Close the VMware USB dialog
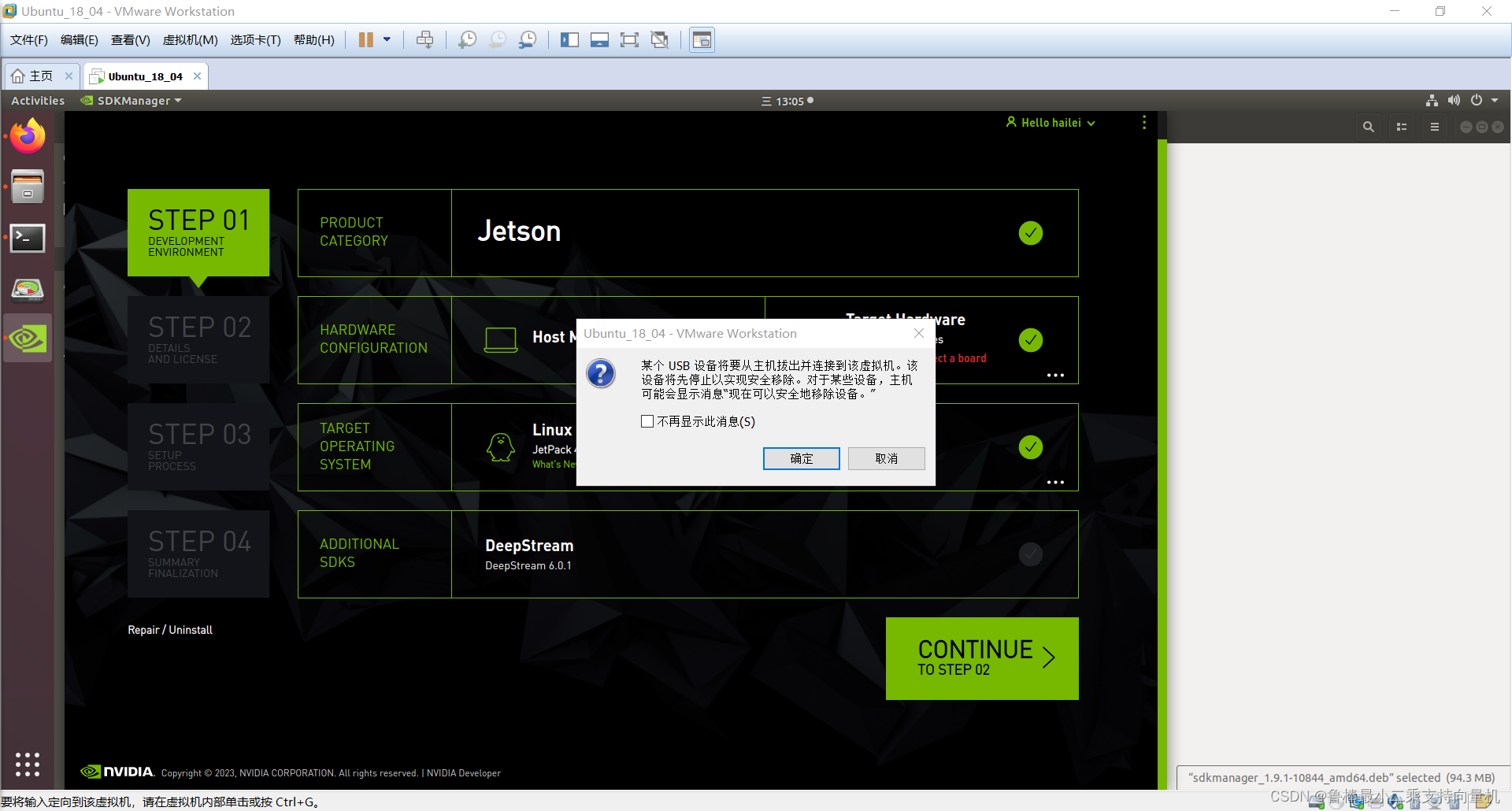This screenshot has height=811, width=1512. [918, 334]
